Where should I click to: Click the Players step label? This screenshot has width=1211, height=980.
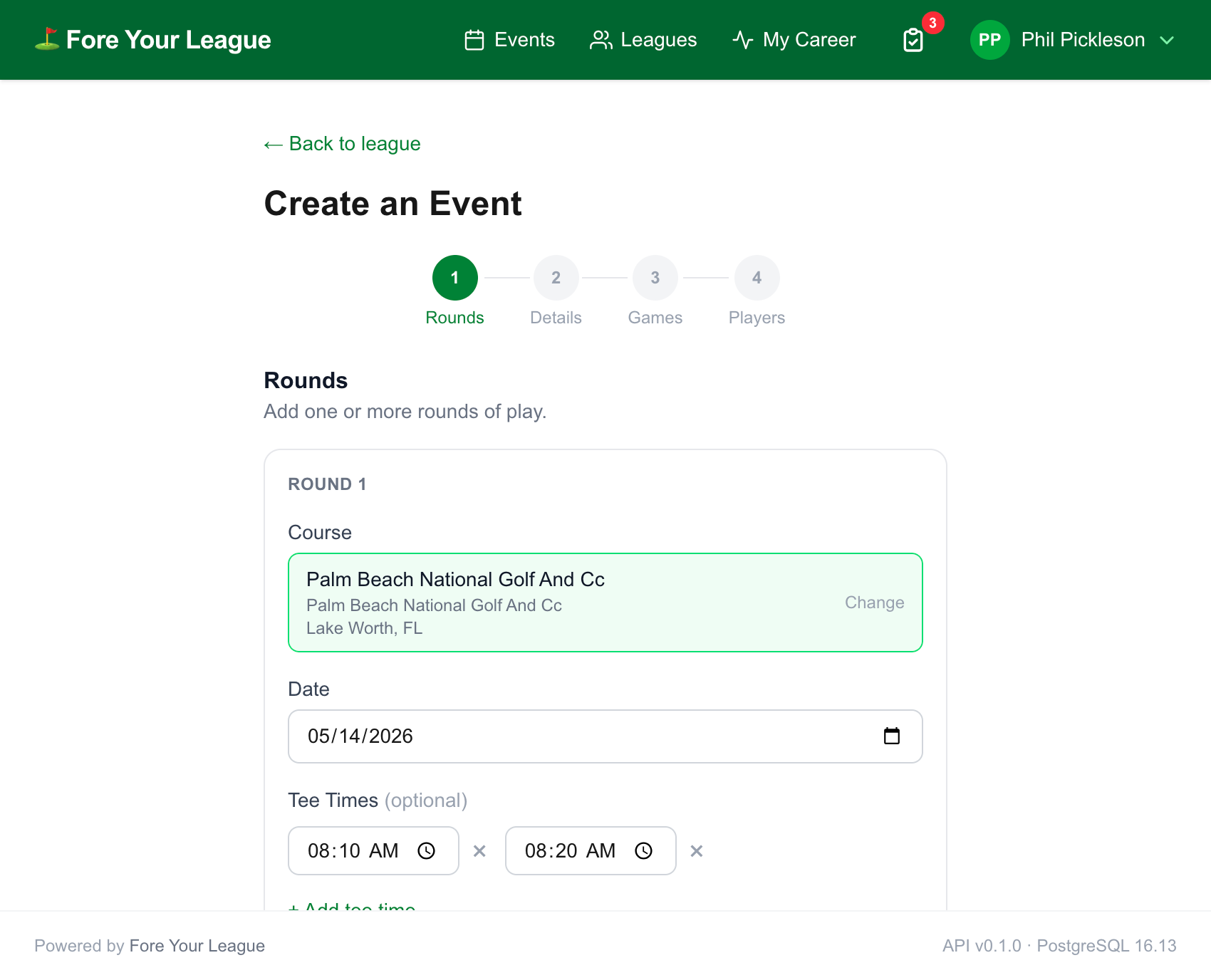[757, 318]
